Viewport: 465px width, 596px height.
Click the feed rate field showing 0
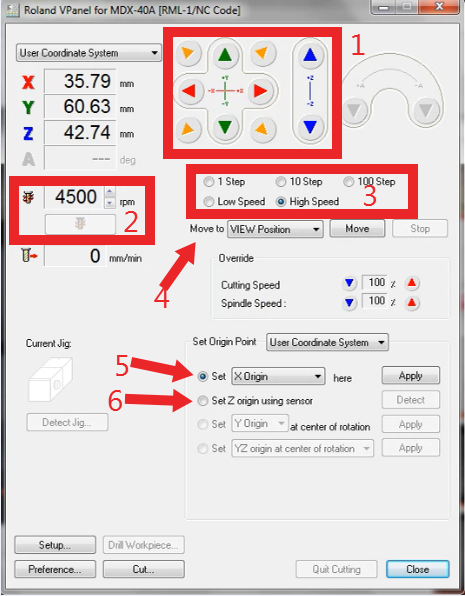tap(75, 255)
